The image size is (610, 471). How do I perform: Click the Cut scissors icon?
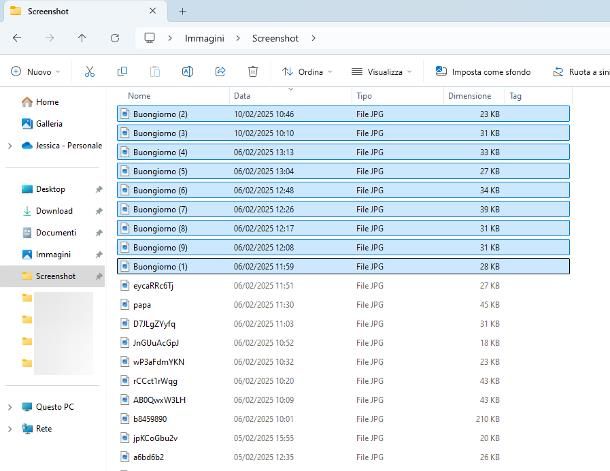[x=89, y=72]
